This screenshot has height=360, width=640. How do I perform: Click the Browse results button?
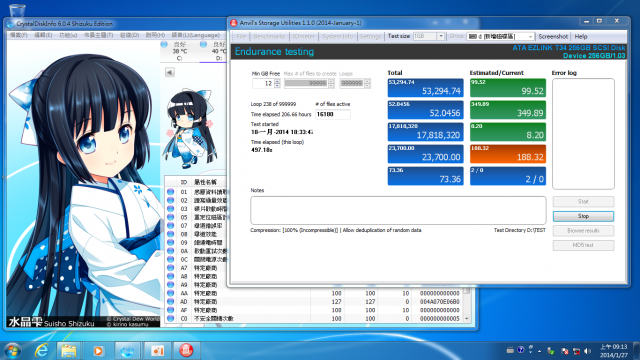583,231
